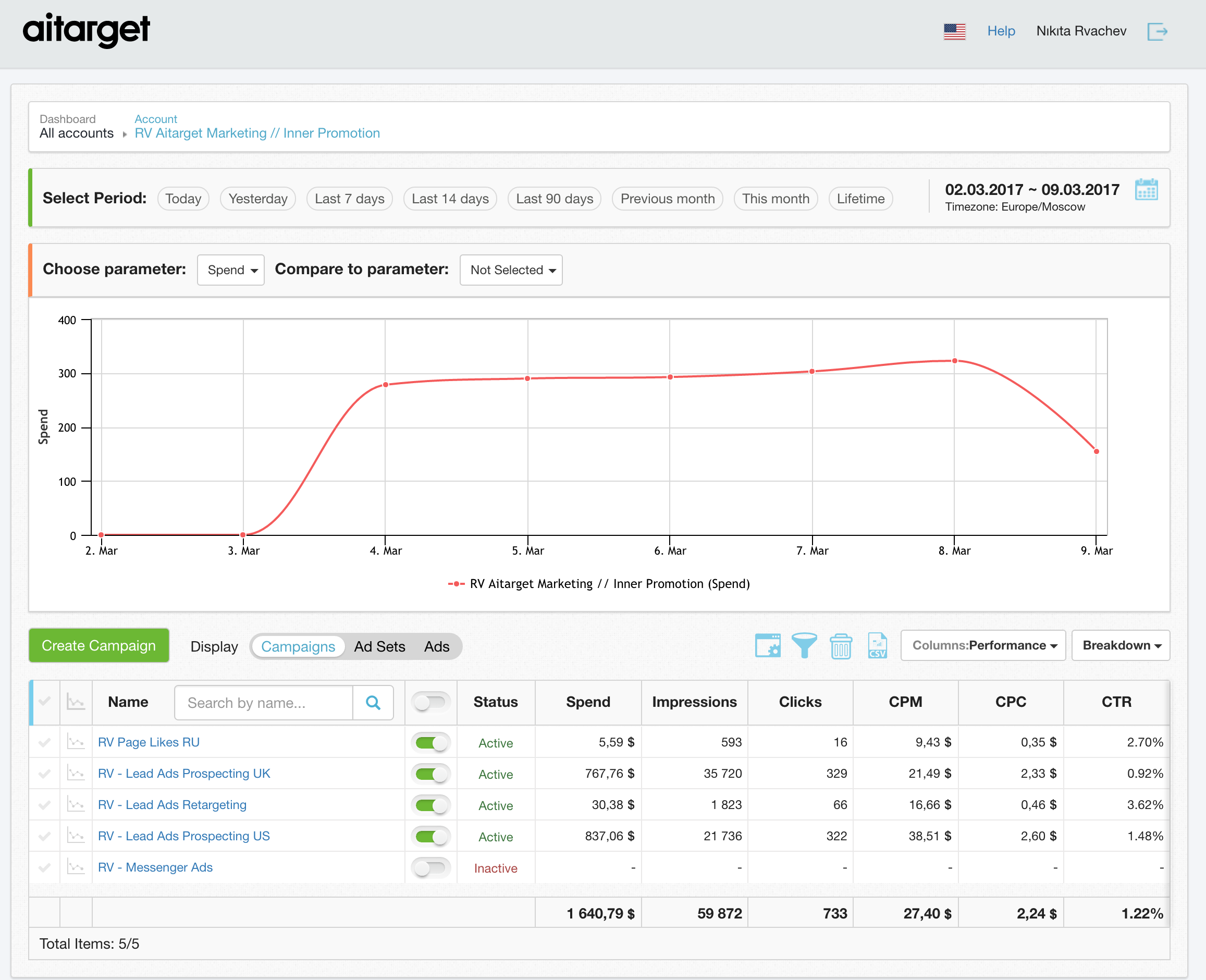Turn off Lead Ads Prospecting US campaign switch
Image resolution: width=1206 pixels, height=980 pixels.
[x=431, y=836]
